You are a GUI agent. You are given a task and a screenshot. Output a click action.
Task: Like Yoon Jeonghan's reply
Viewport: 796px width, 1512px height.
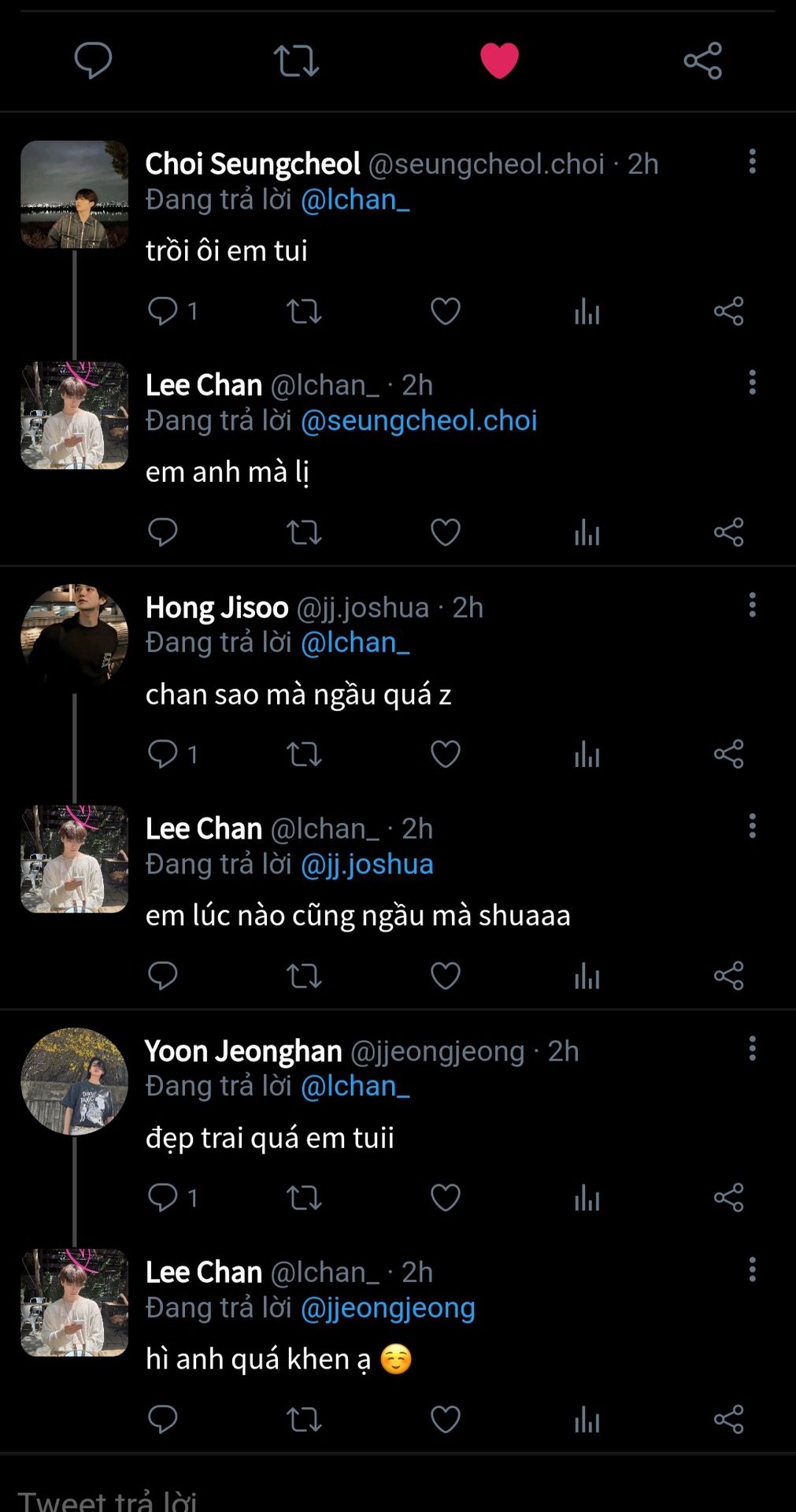pos(445,1198)
